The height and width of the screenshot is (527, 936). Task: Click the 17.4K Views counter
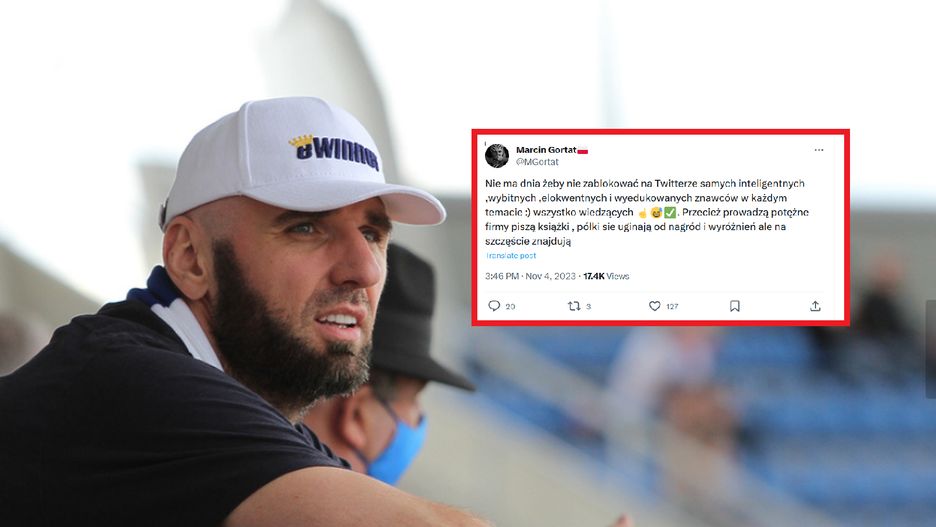click(606, 276)
